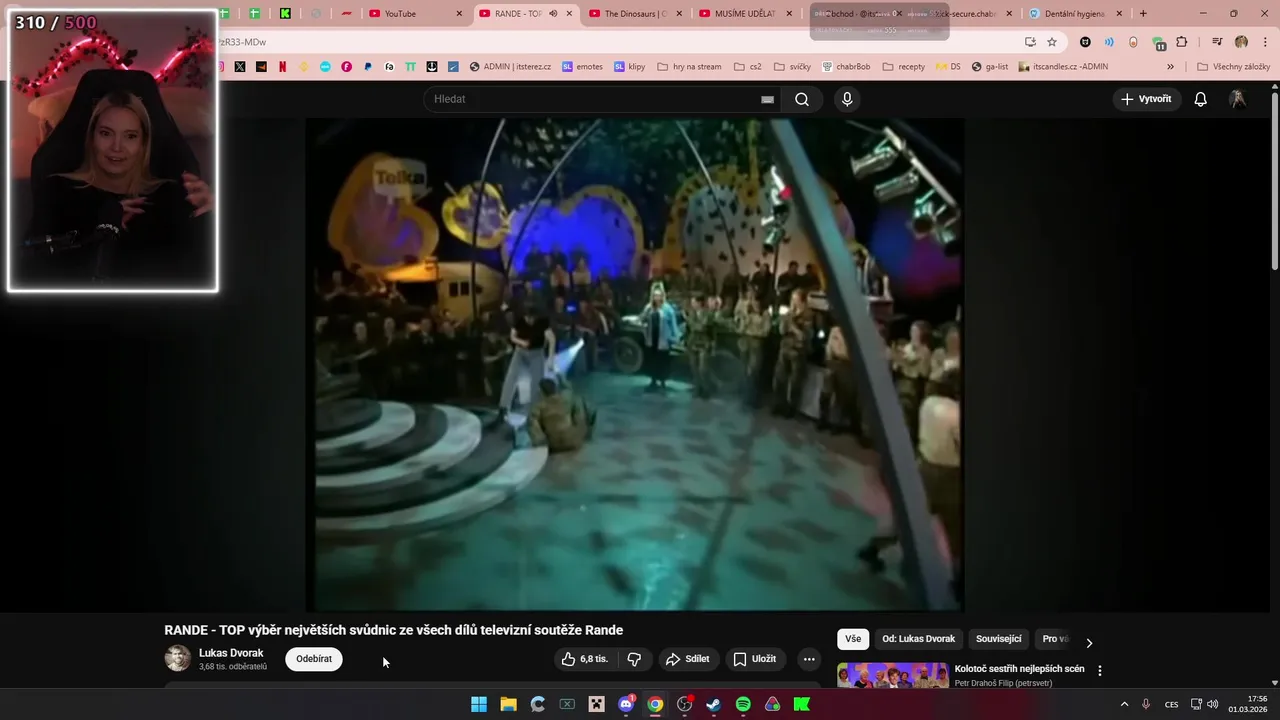
Task: Start voice search with the microphone icon
Action: pyautogui.click(x=847, y=99)
